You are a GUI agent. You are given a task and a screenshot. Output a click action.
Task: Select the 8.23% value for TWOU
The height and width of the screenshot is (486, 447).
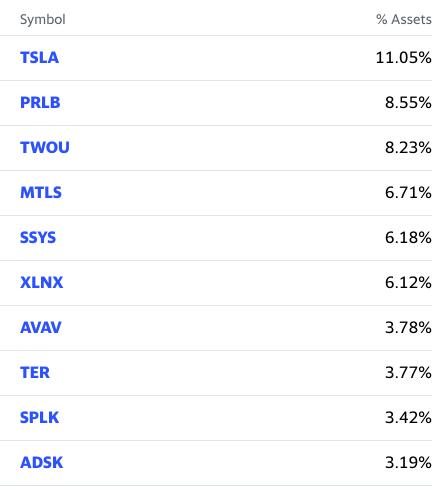tap(408, 148)
